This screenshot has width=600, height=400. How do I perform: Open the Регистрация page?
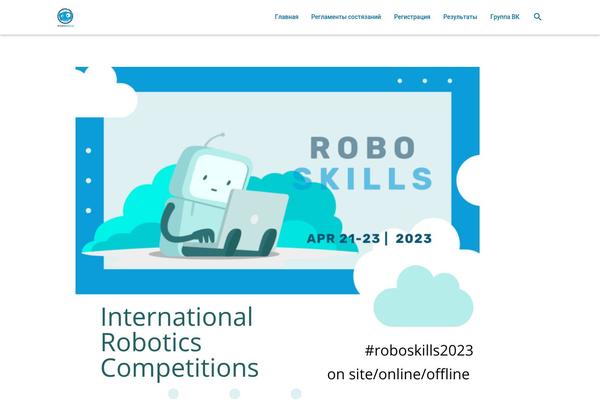coord(412,17)
